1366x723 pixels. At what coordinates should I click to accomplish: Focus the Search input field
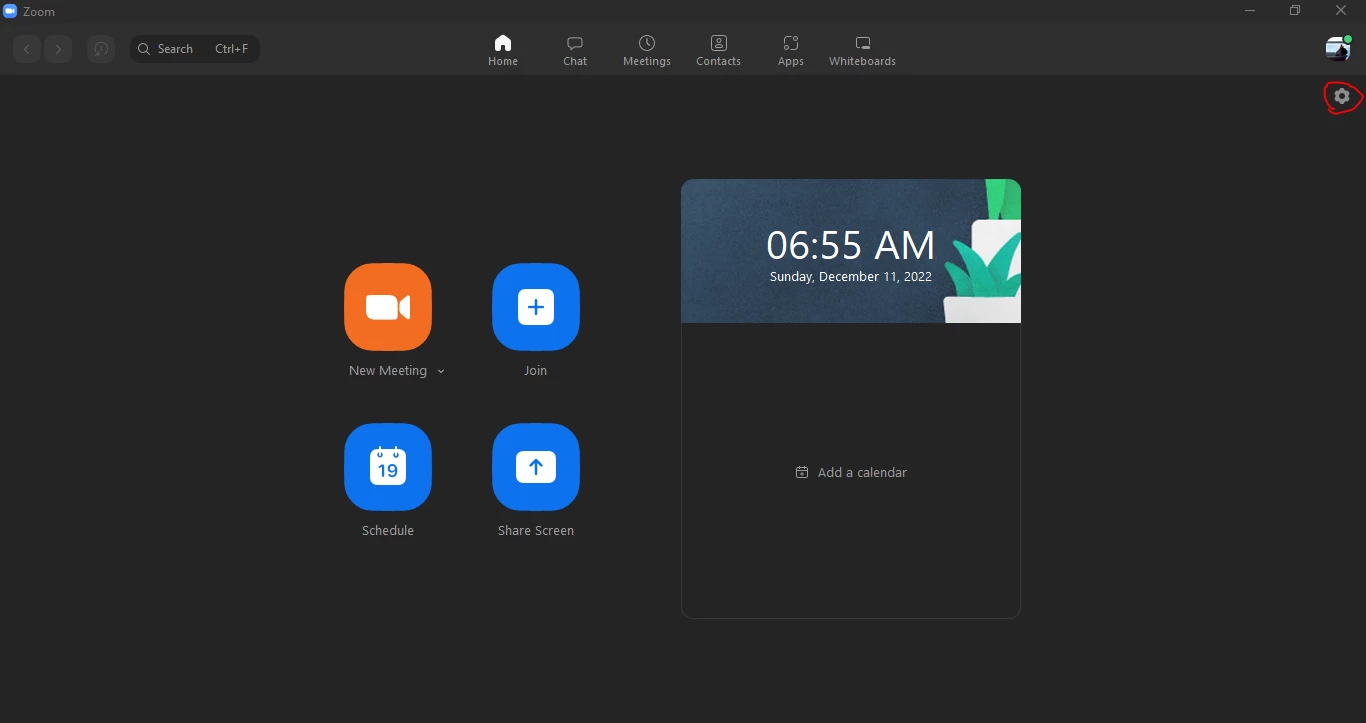(x=195, y=49)
